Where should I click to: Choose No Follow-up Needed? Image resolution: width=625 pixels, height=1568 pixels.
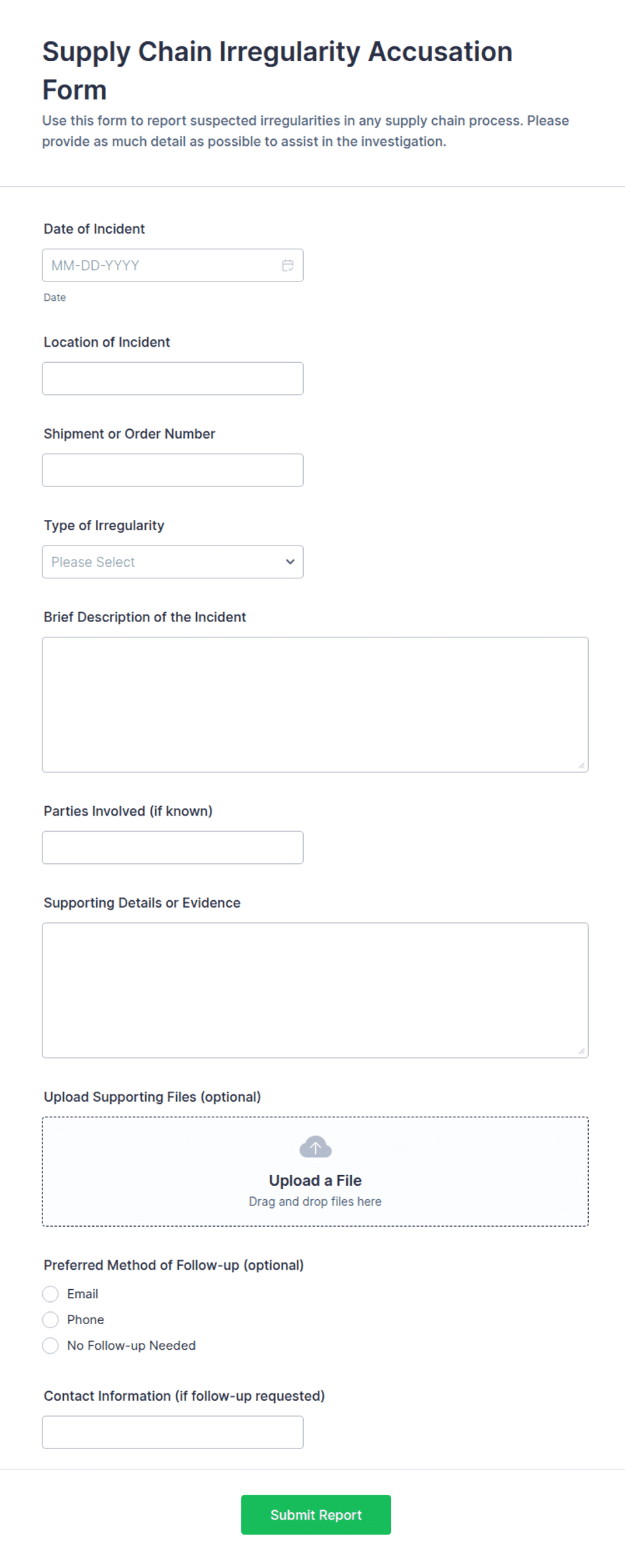click(x=50, y=1346)
